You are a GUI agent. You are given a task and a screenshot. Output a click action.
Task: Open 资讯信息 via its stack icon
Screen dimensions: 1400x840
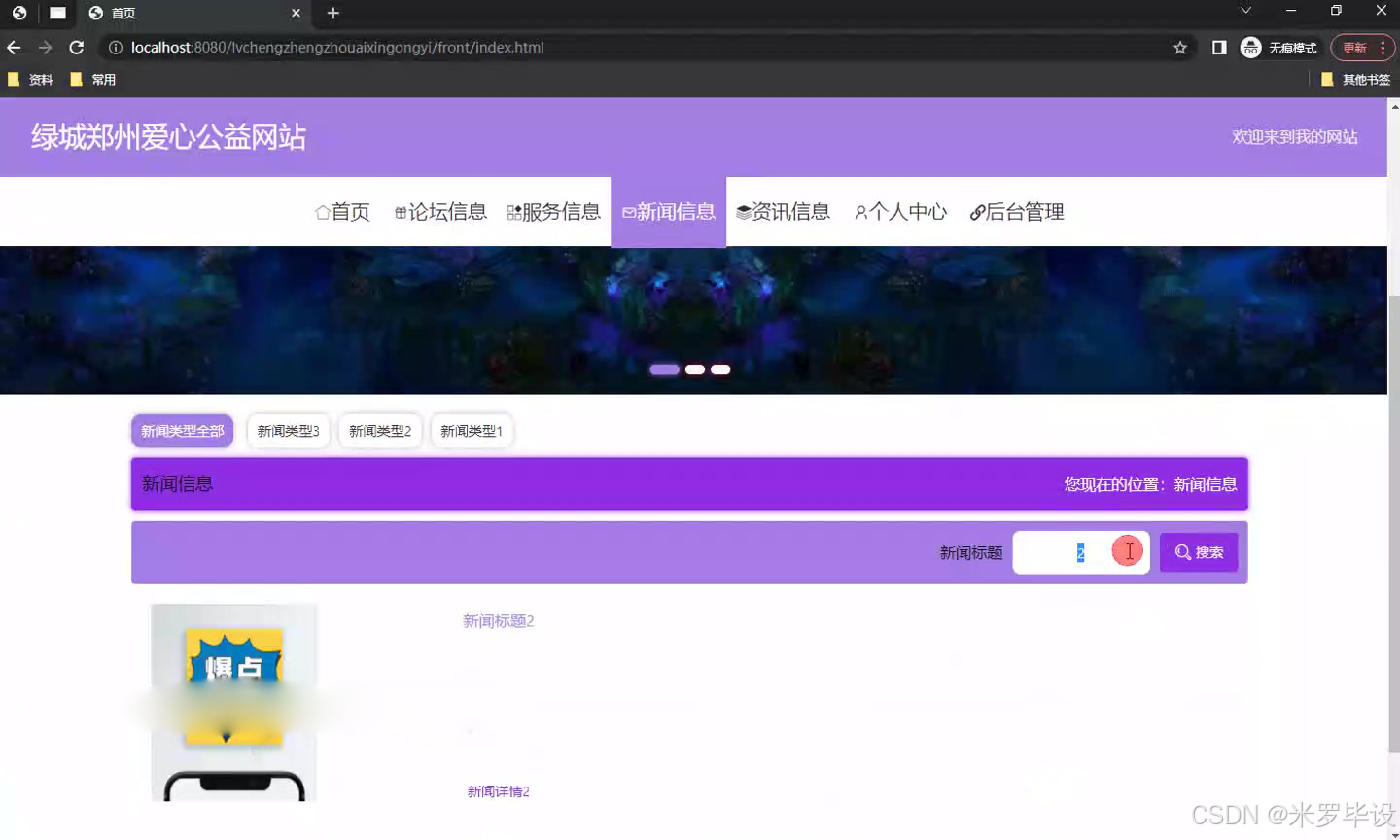(743, 211)
